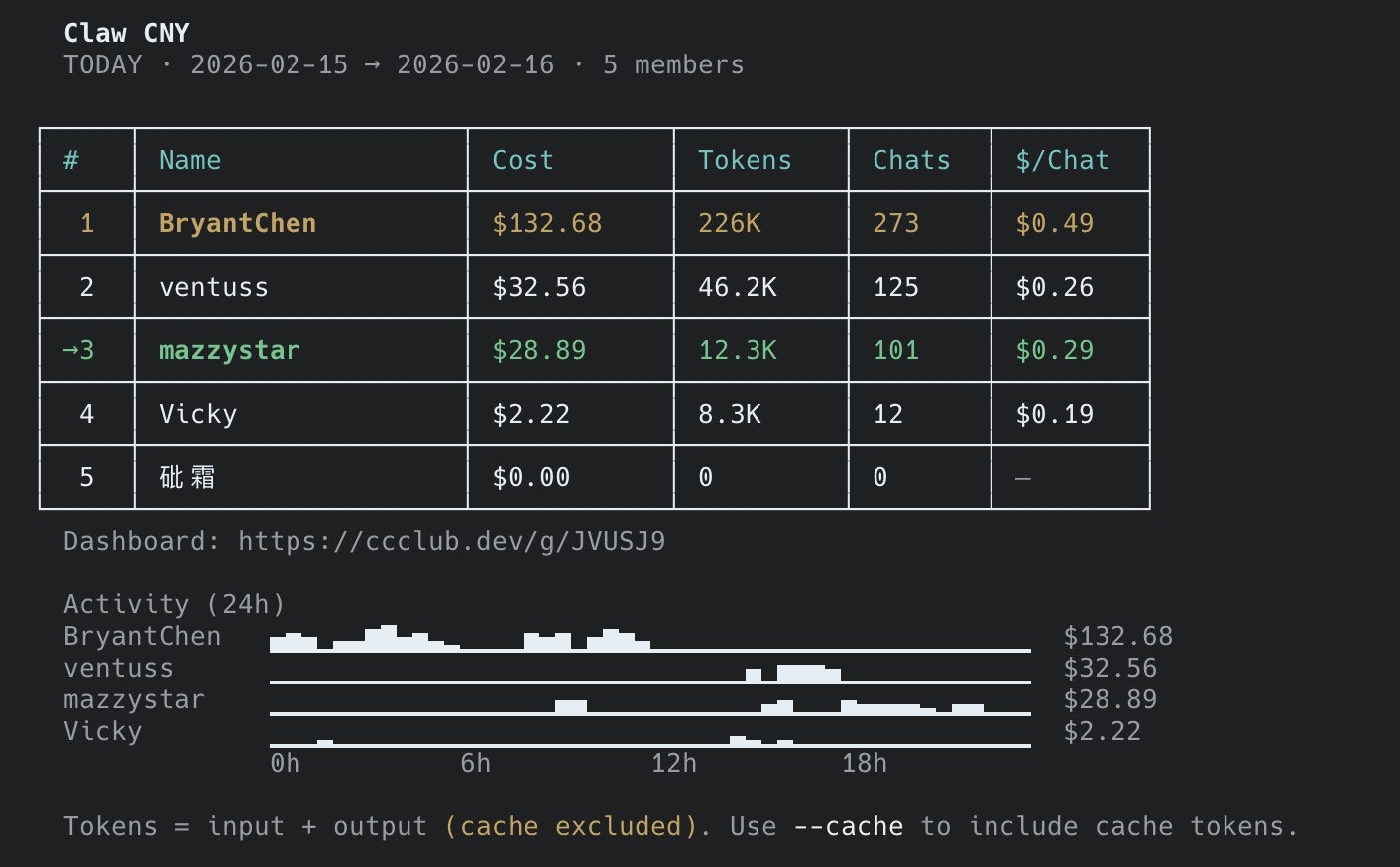Click BryantChen's activity bar chart

(650, 638)
